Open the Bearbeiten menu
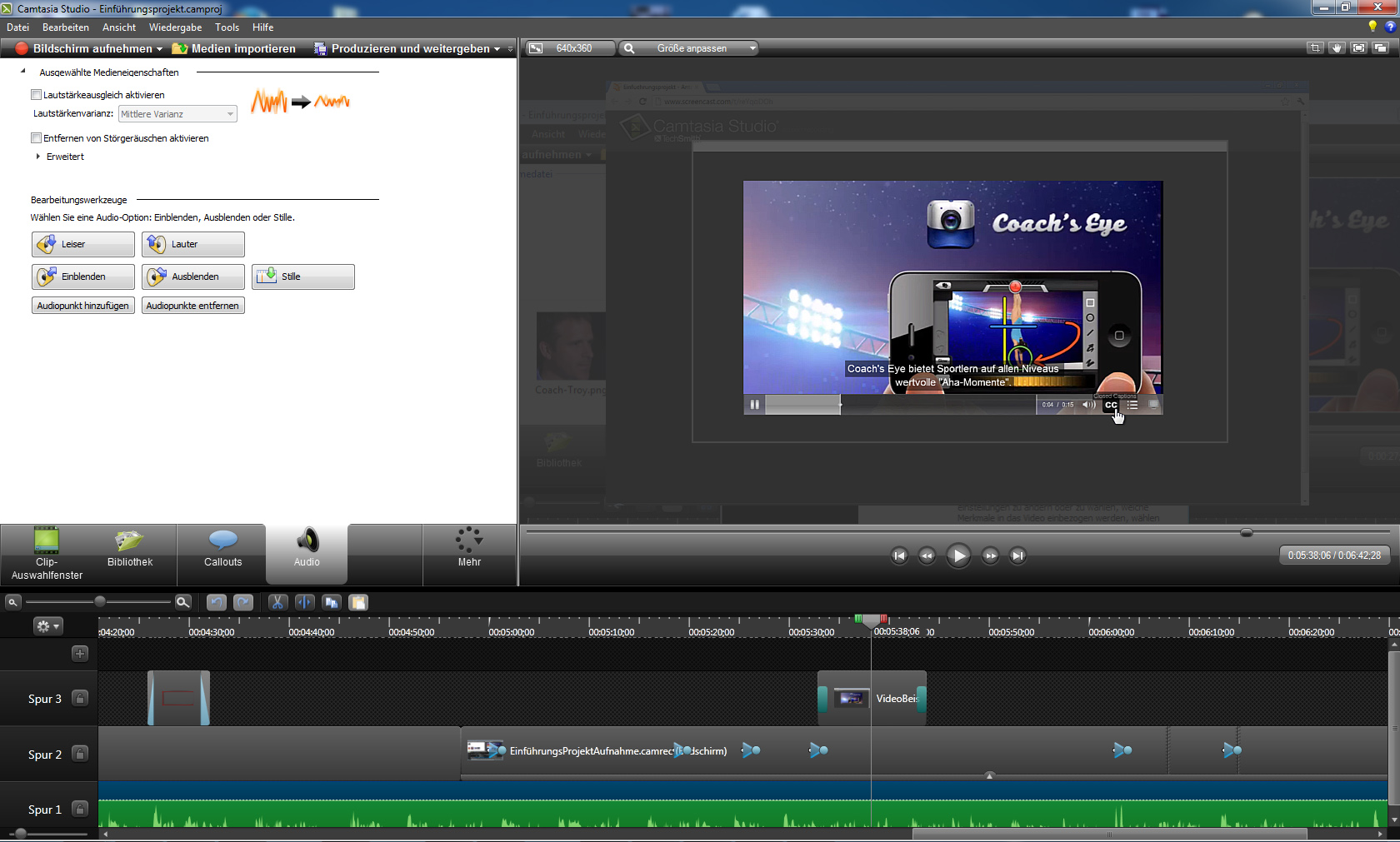Viewport: 1400px width, 842px height. coord(66,27)
